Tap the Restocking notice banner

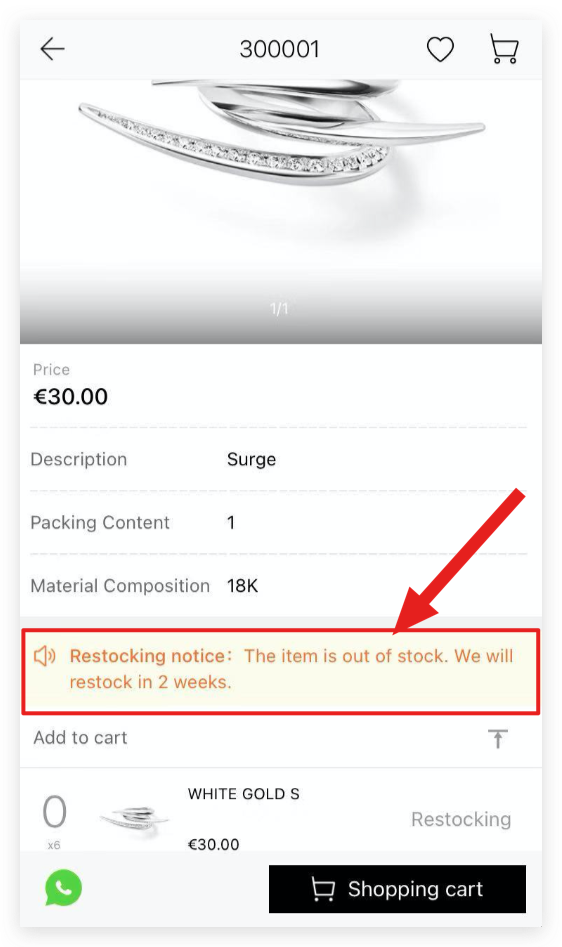(281, 672)
